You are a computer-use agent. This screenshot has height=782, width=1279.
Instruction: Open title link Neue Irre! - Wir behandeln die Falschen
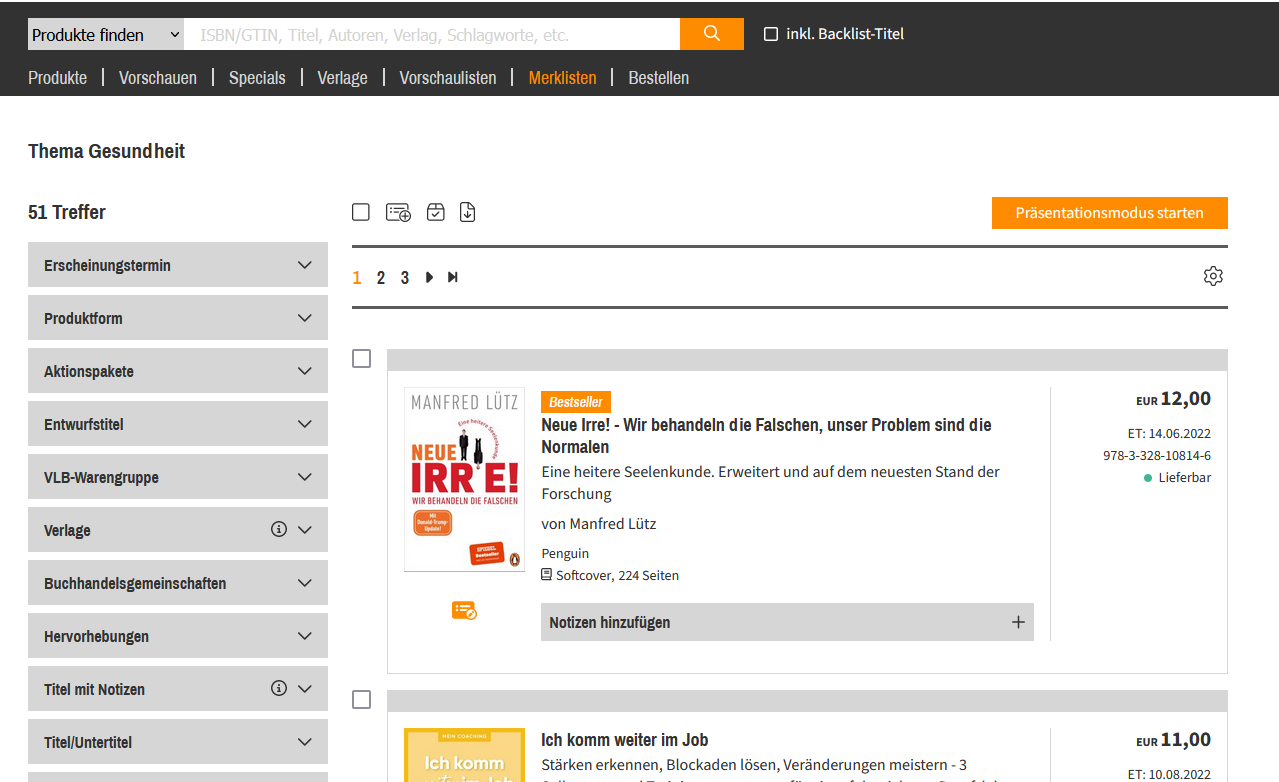click(766, 436)
